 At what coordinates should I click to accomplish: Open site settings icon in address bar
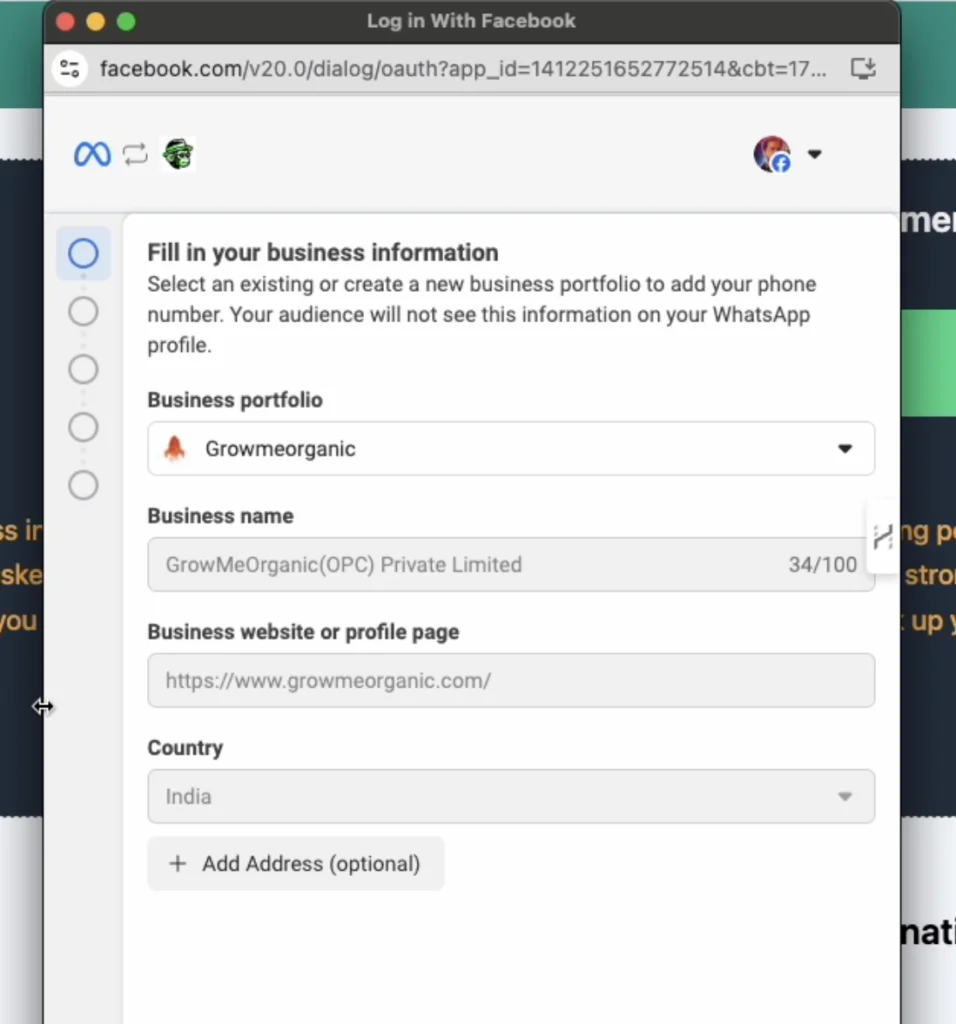[69, 69]
